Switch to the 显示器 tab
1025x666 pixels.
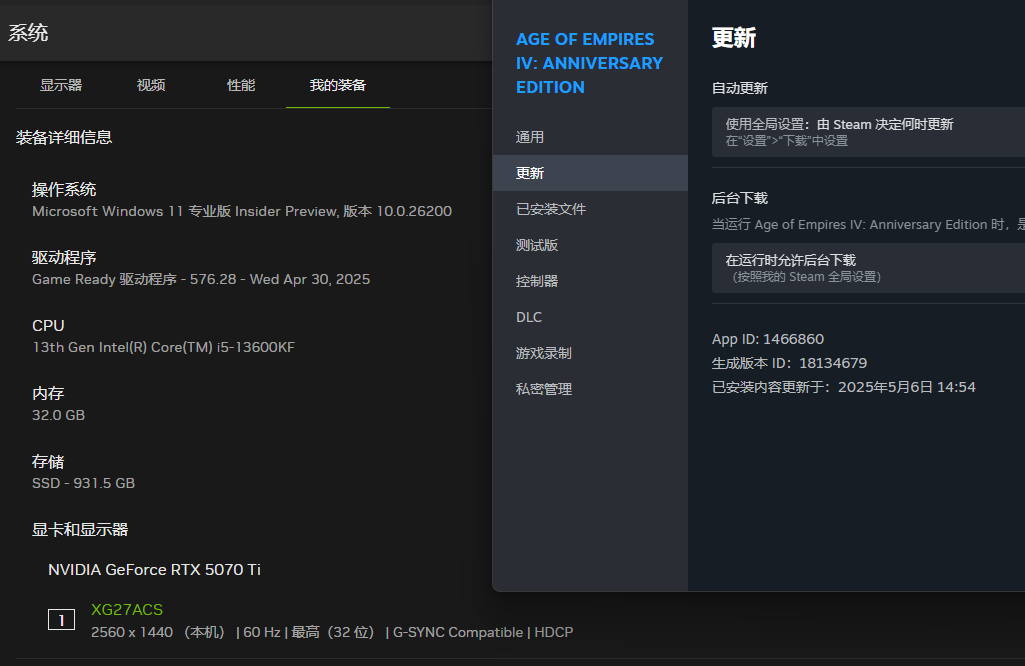pos(61,85)
